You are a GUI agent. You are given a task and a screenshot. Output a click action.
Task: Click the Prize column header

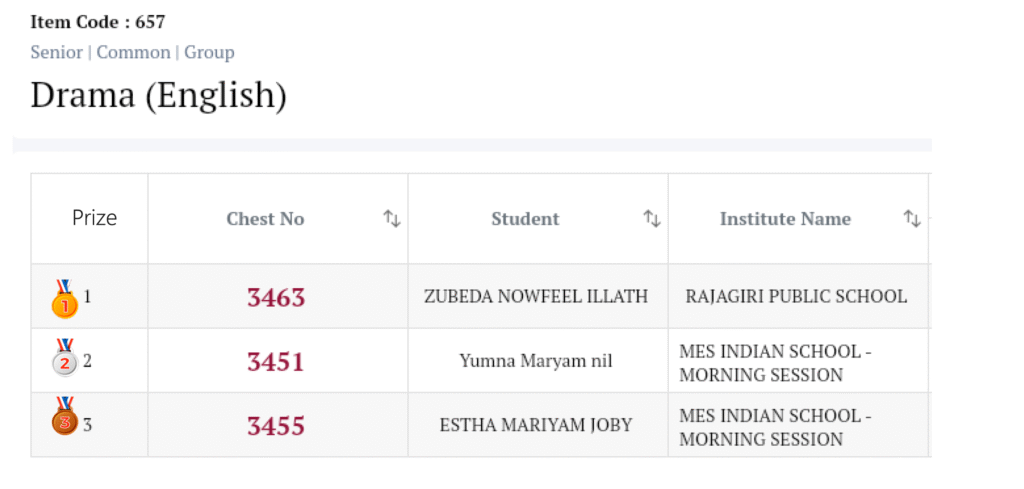(x=94, y=218)
